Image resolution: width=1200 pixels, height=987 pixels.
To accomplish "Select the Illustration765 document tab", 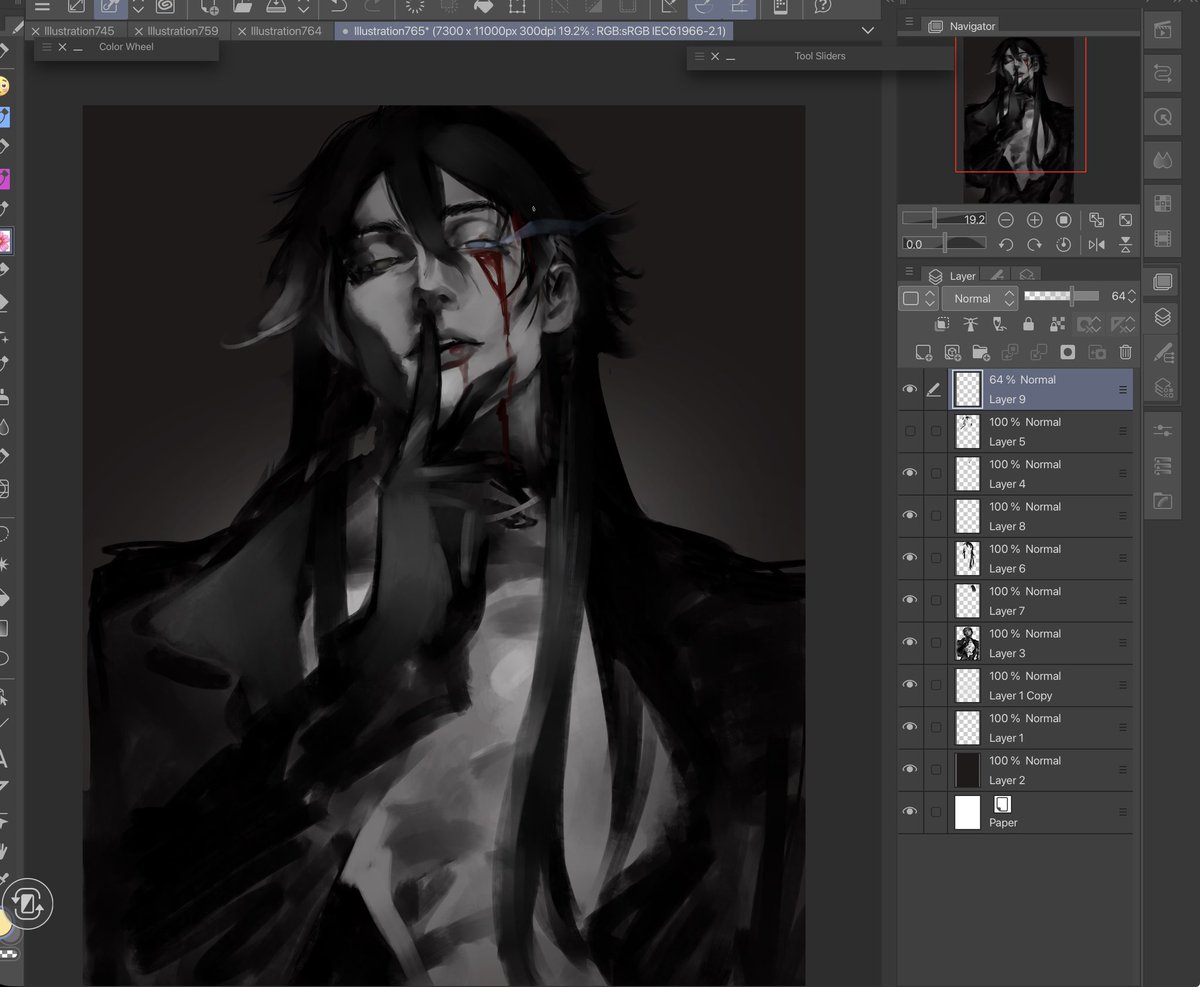I will click(x=535, y=31).
